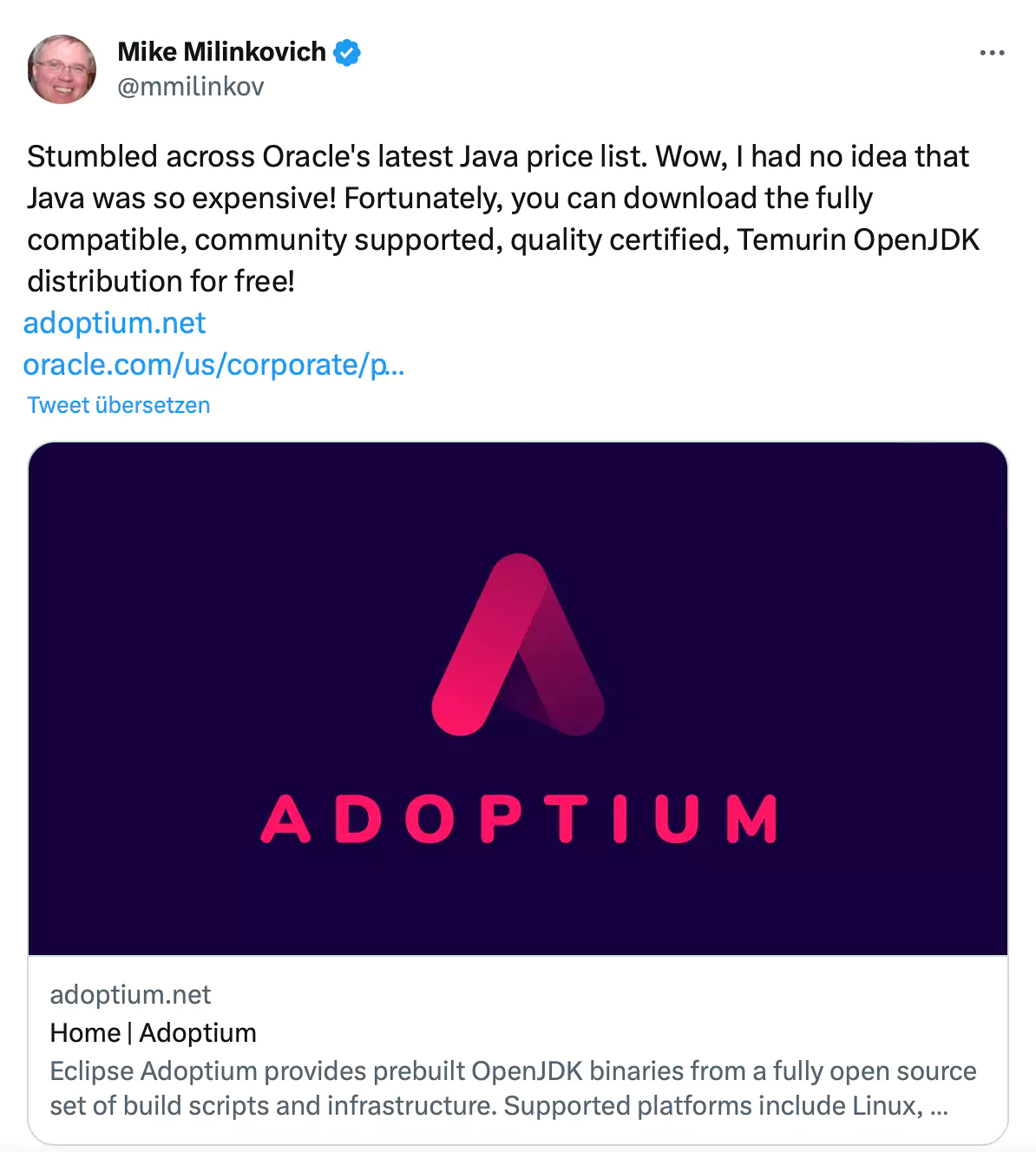The height and width of the screenshot is (1152, 1036).
Task: Click the pink Adoptium triangle logo
Action: tap(518, 645)
